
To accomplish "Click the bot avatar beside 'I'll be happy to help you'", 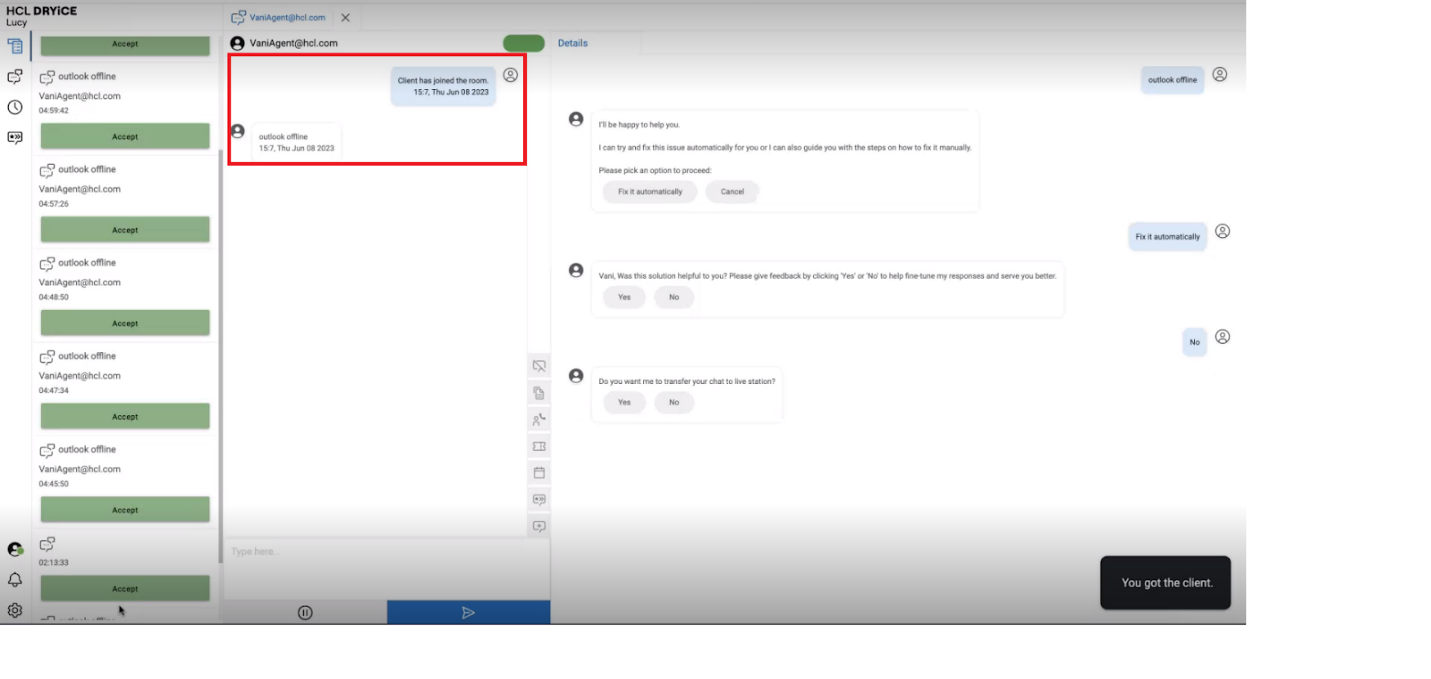I will click(x=576, y=119).
